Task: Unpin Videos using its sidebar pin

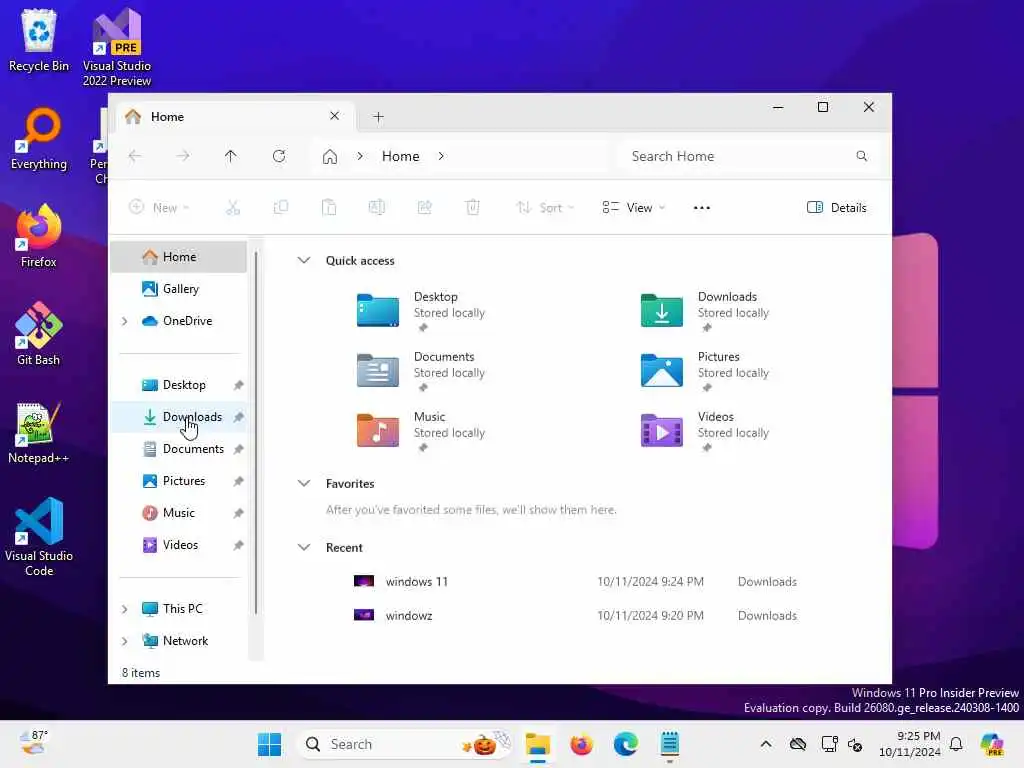Action: pos(238,545)
